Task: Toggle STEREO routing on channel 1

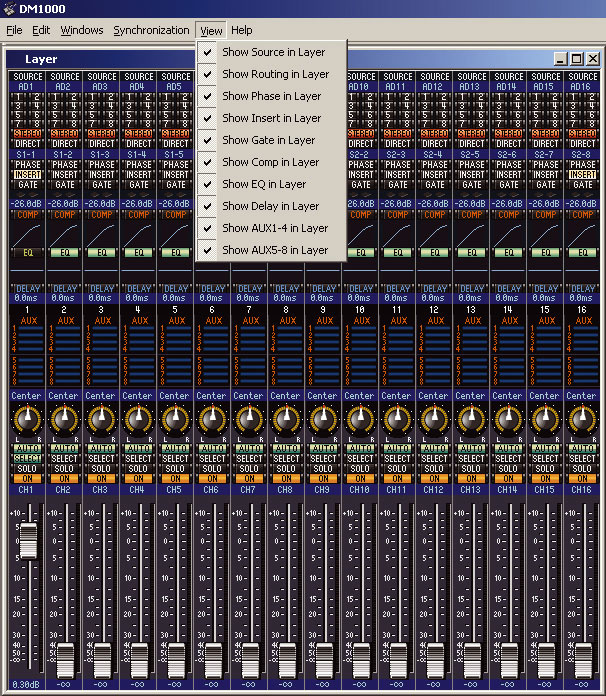Action: tap(28, 134)
